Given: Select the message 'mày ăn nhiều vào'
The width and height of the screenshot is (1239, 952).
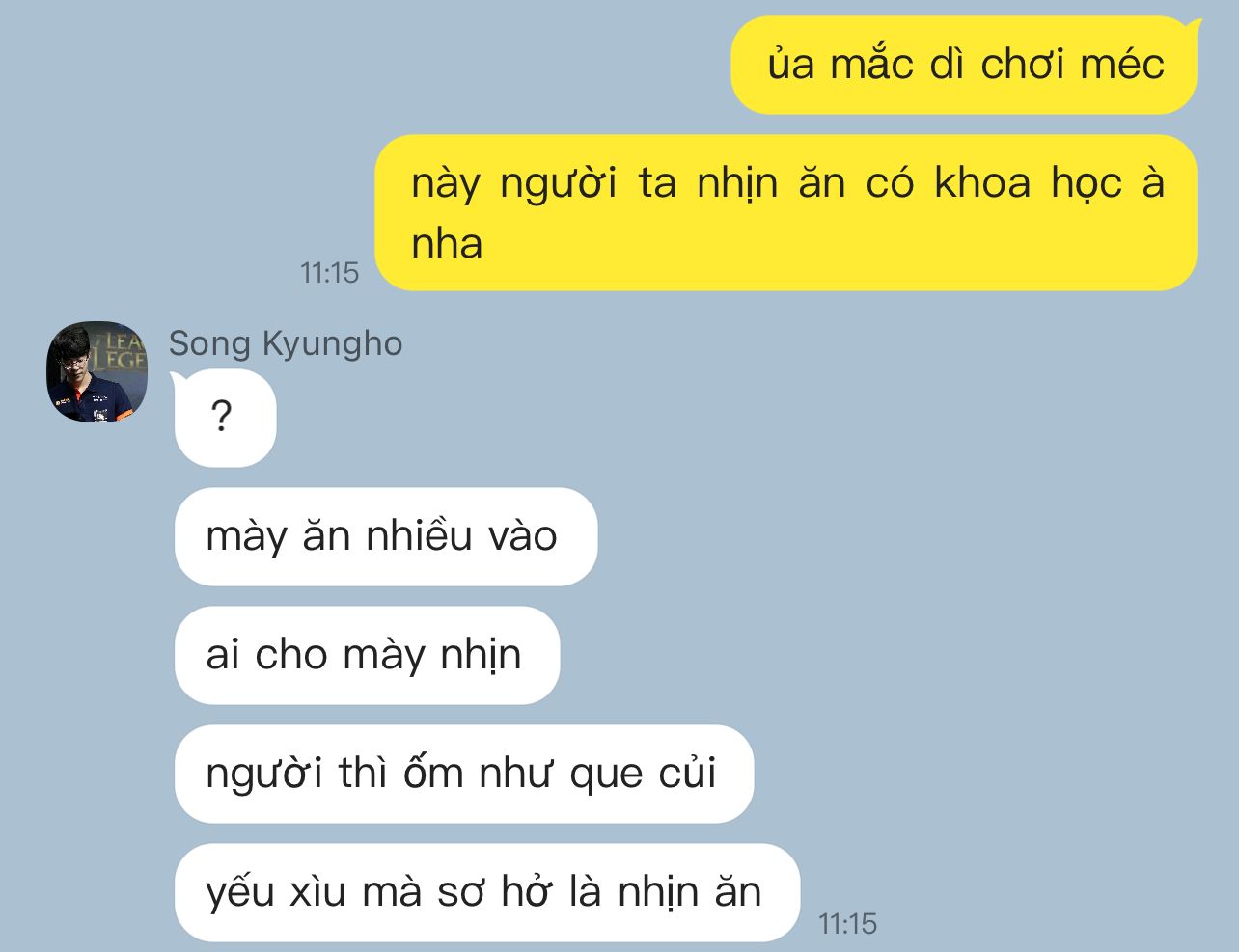Looking at the screenshot, I should point(386,536).
